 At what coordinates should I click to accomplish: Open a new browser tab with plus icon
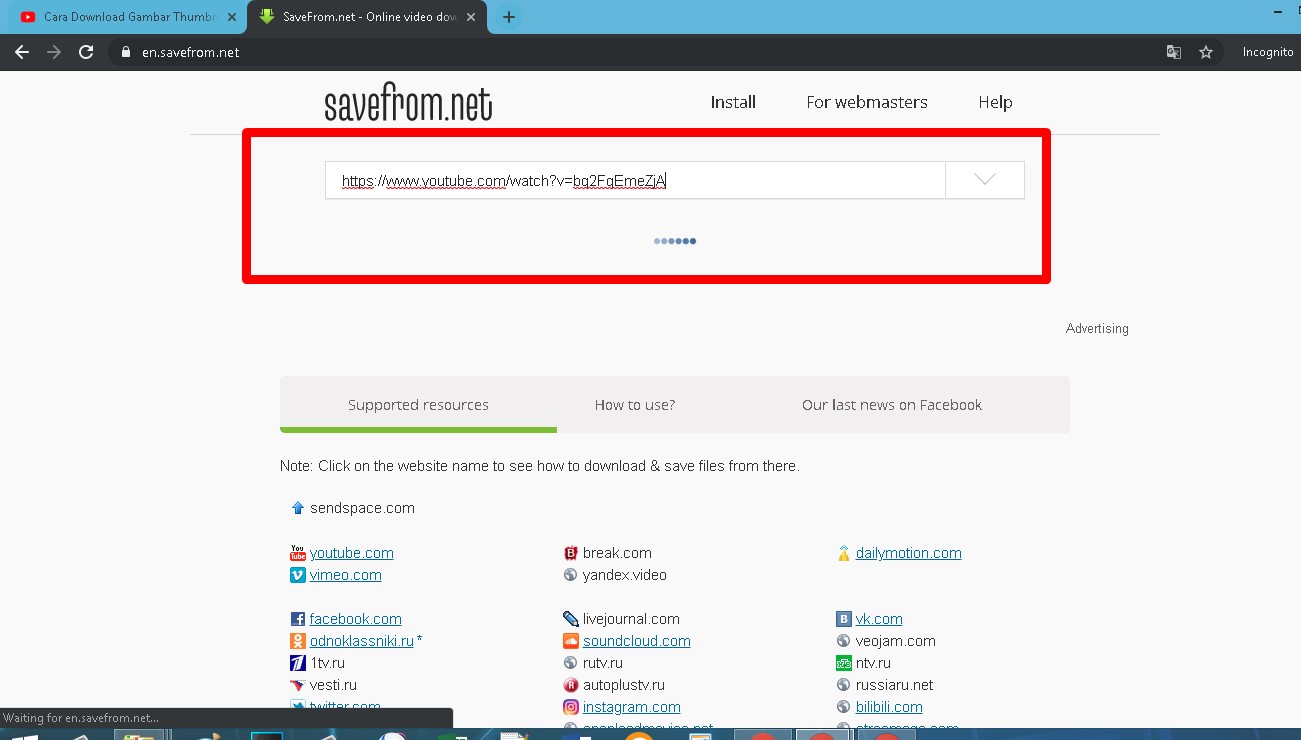click(509, 17)
